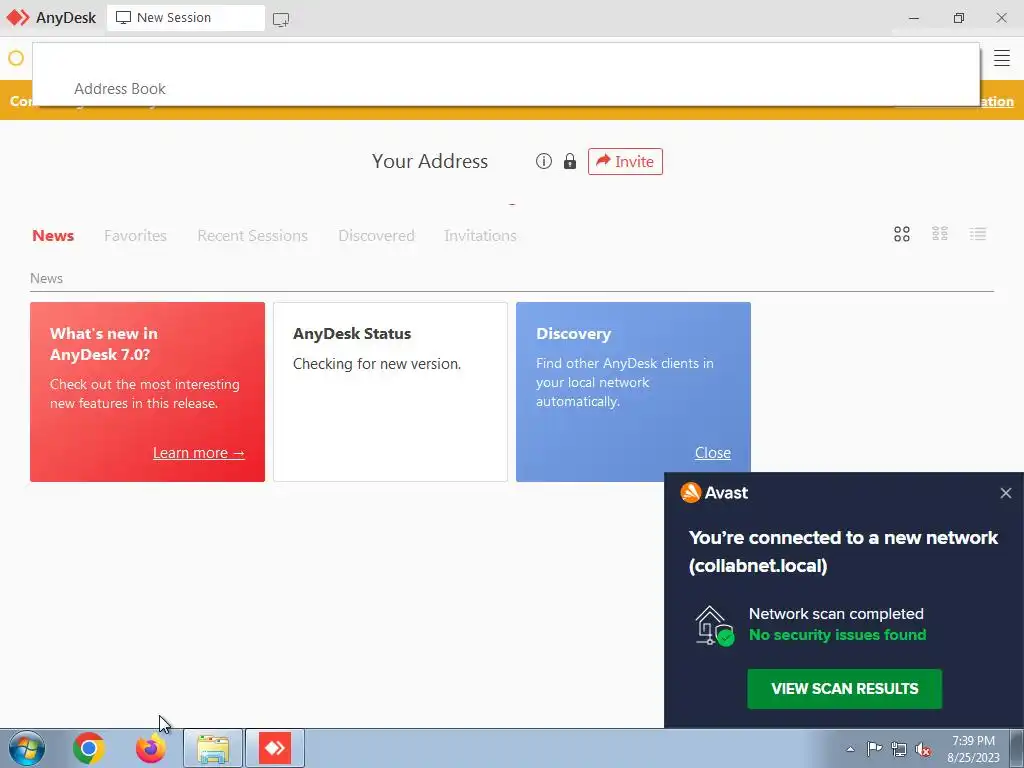Click the info icon next to Your Address

click(x=543, y=161)
